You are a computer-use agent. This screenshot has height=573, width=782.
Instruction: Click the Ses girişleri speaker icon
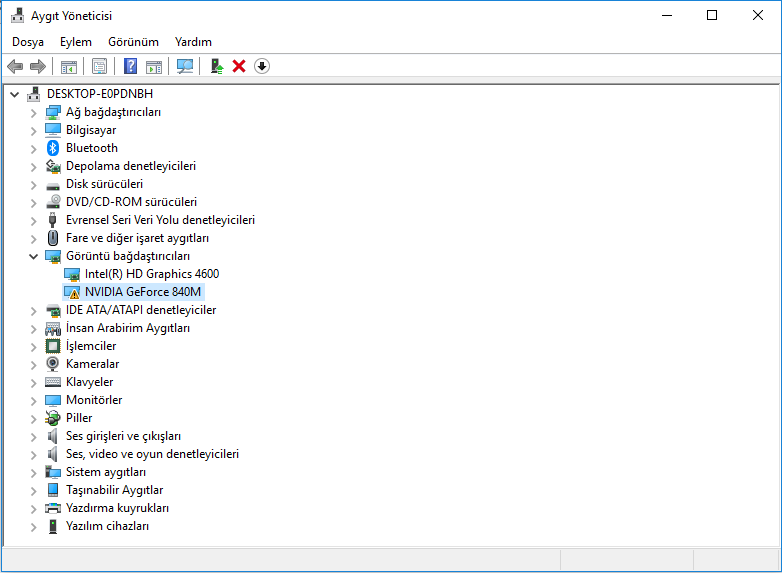click(52, 436)
